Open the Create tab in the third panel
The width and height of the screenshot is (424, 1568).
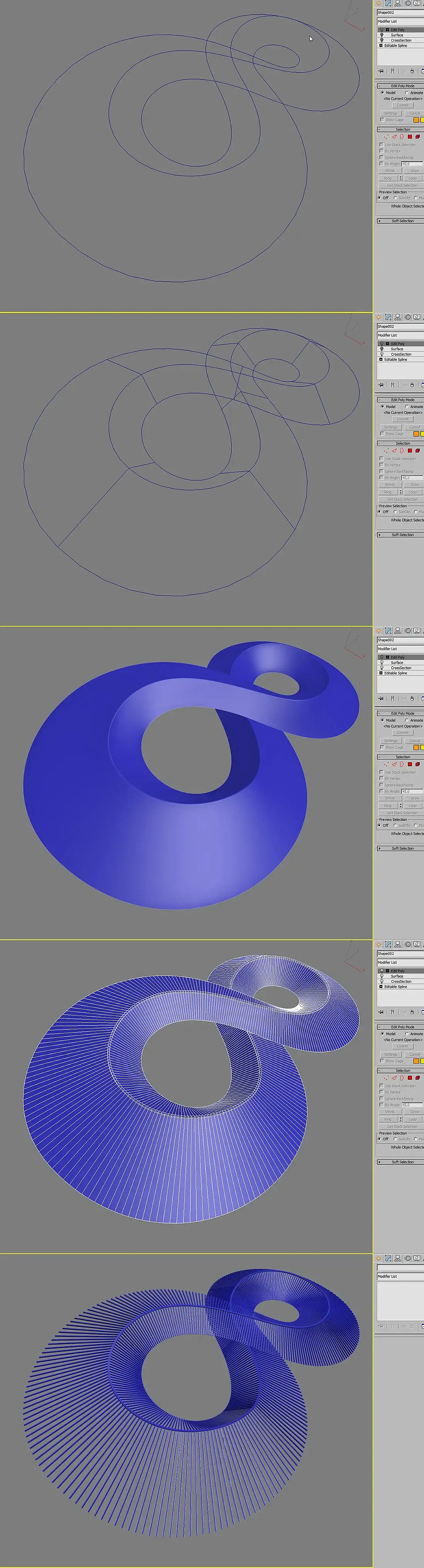click(379, 630)
